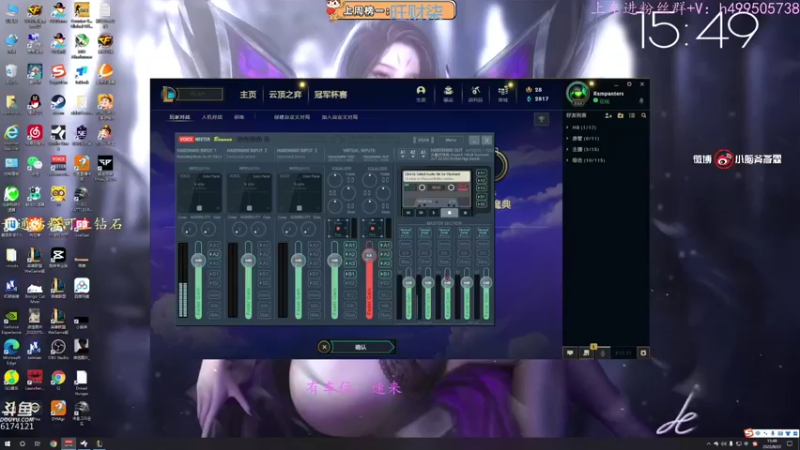800x450 pixels.
Task: Open missions icon at friends panel bottom
Action: pos(587,353)
